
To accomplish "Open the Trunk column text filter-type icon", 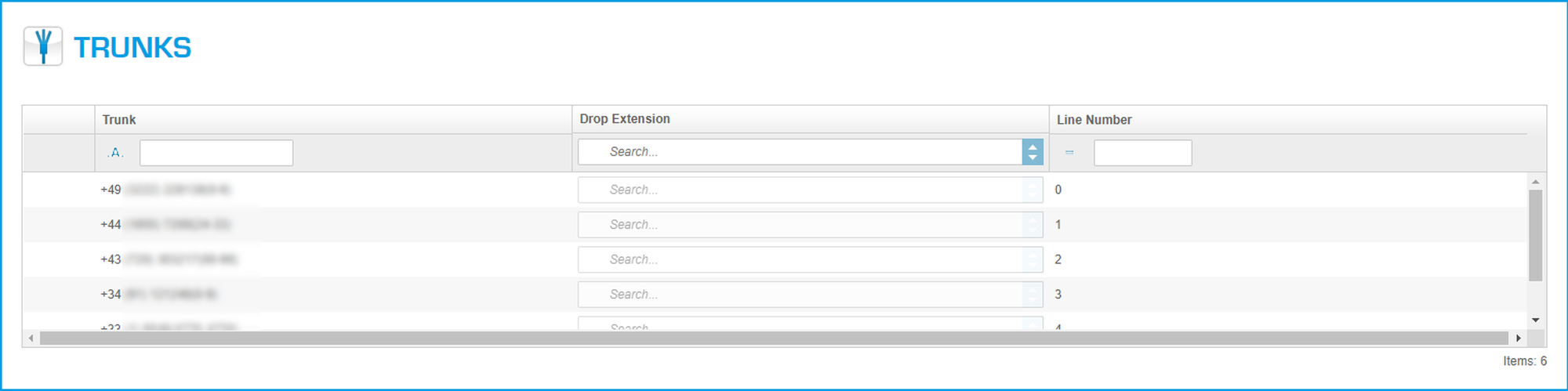I will [x=115, y=153].
